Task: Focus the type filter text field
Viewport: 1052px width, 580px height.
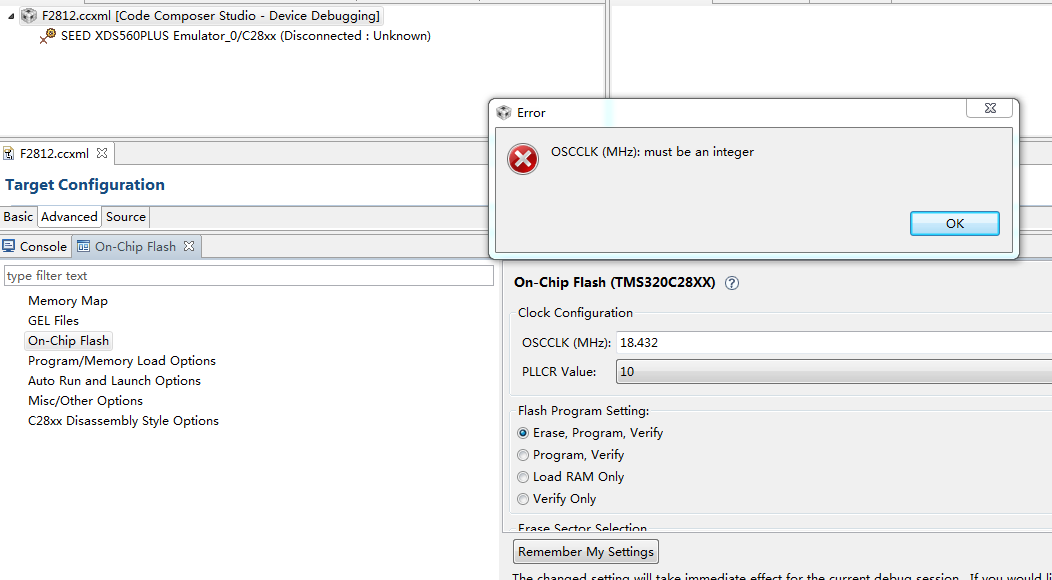Action: 249,276
